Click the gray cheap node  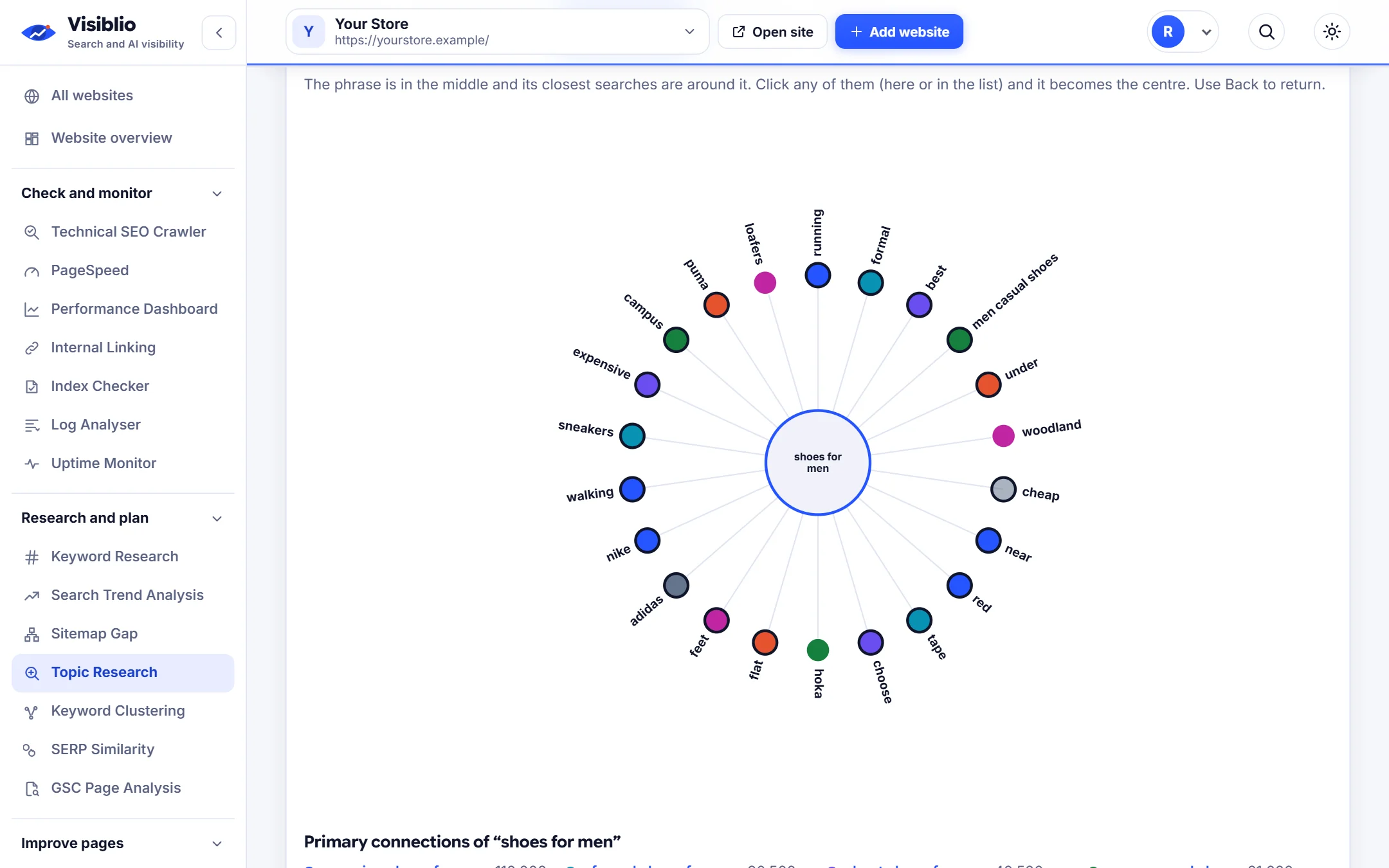click(x=1003, y=489)
